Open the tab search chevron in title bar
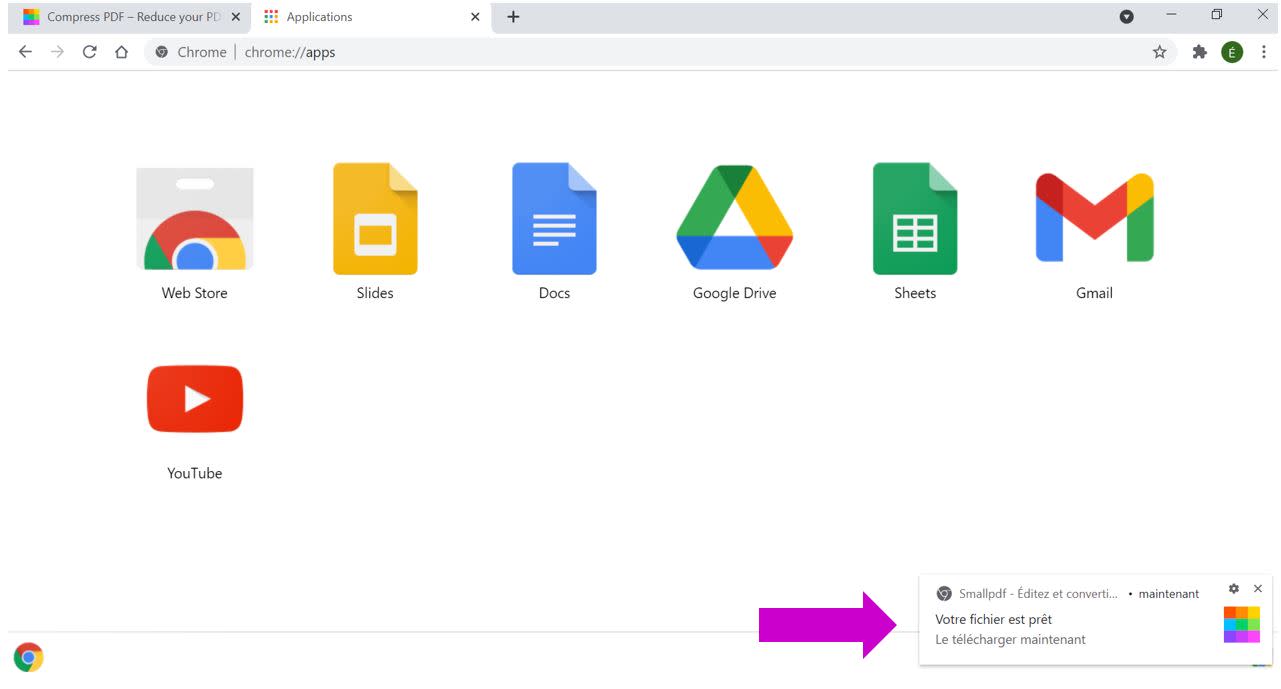Viewport: 1281px width, 689px height. coord(1127,16)
